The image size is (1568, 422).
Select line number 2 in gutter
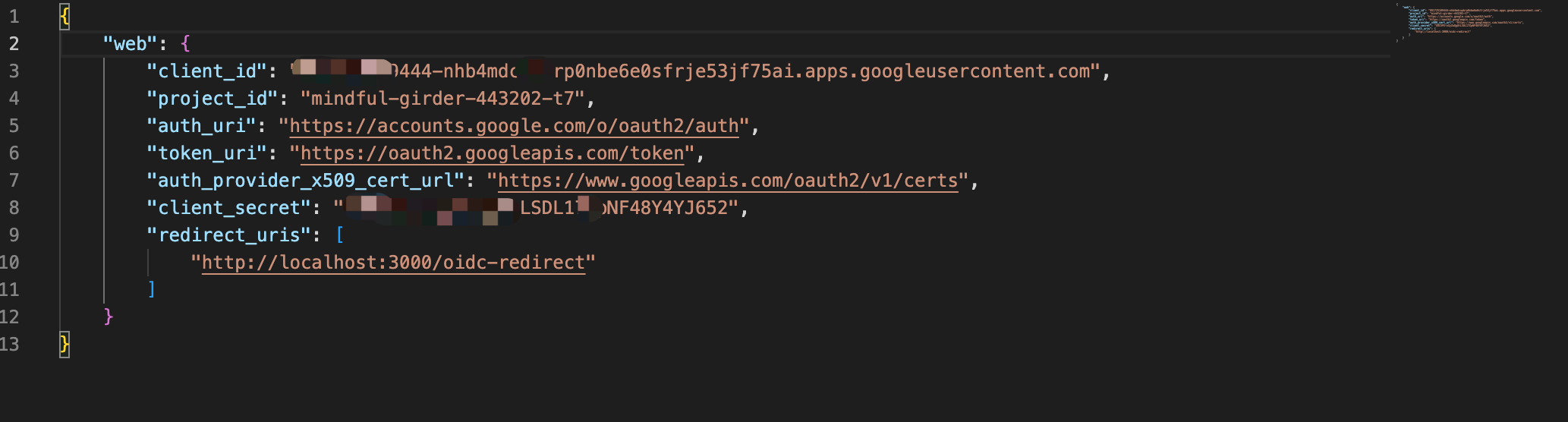(14, 44)
